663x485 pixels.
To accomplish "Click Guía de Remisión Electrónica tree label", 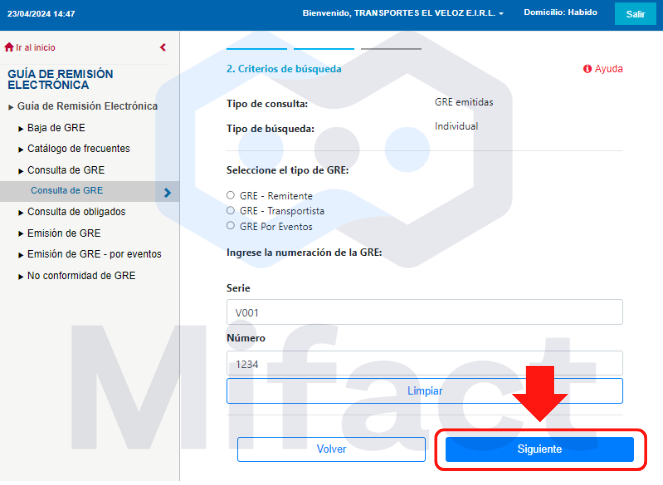I will [x=87, y=106].
